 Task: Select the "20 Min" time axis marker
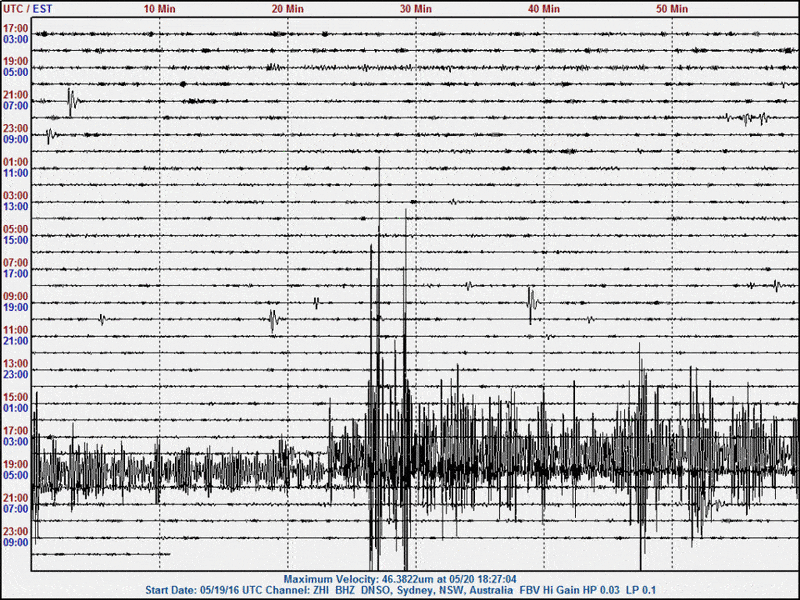click(287, 8)
